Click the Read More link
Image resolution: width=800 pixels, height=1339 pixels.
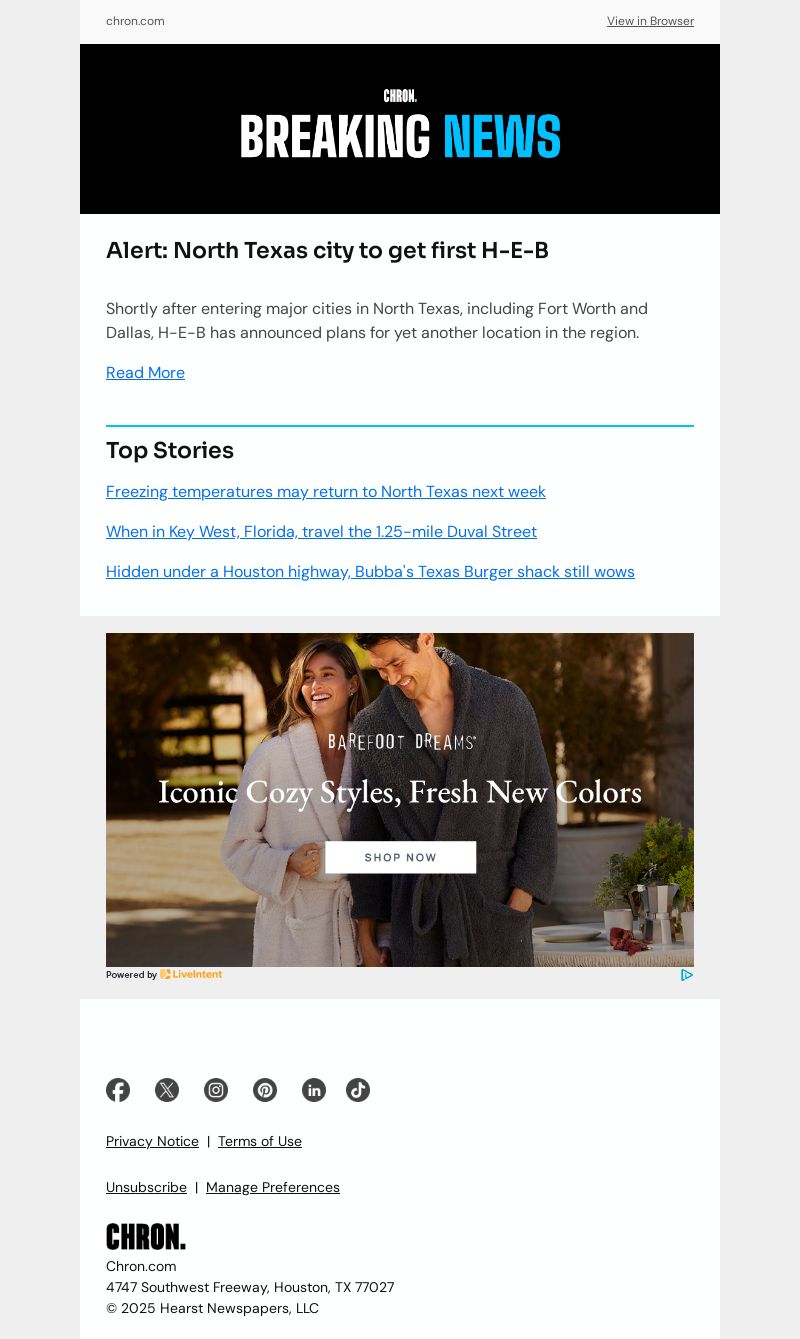(x=145, y=373)
